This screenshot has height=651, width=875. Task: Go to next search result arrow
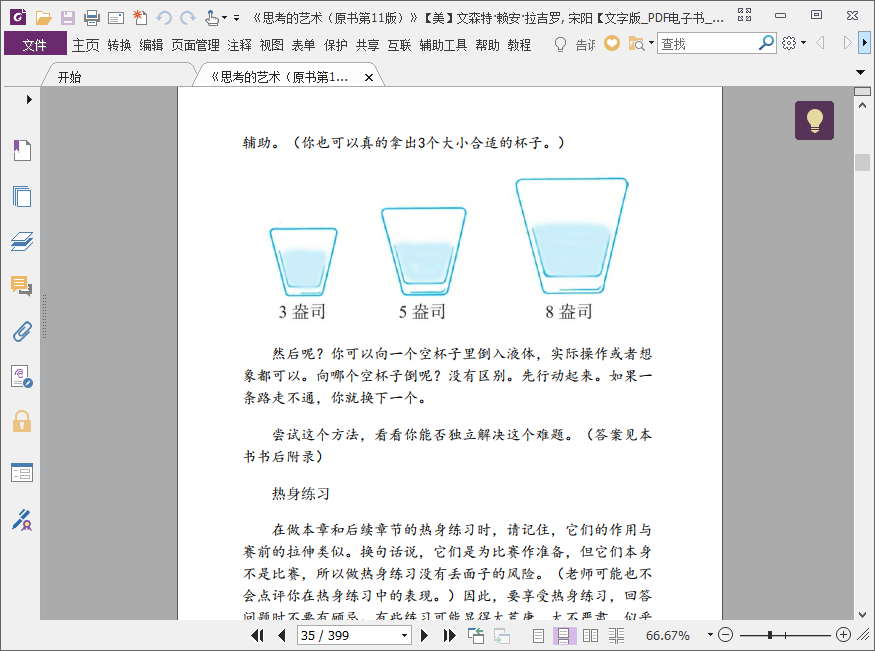point(847,42)
